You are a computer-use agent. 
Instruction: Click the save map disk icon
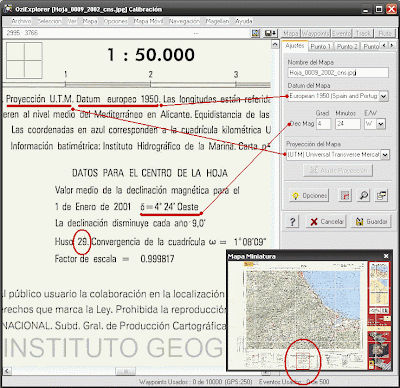[270, 33]
